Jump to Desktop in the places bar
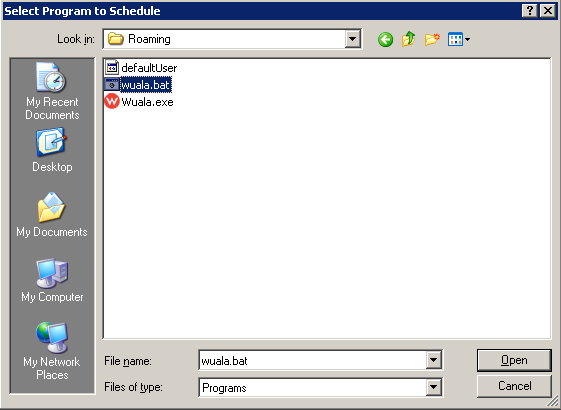This screenshot has width=561, height=410. [52, 151]
